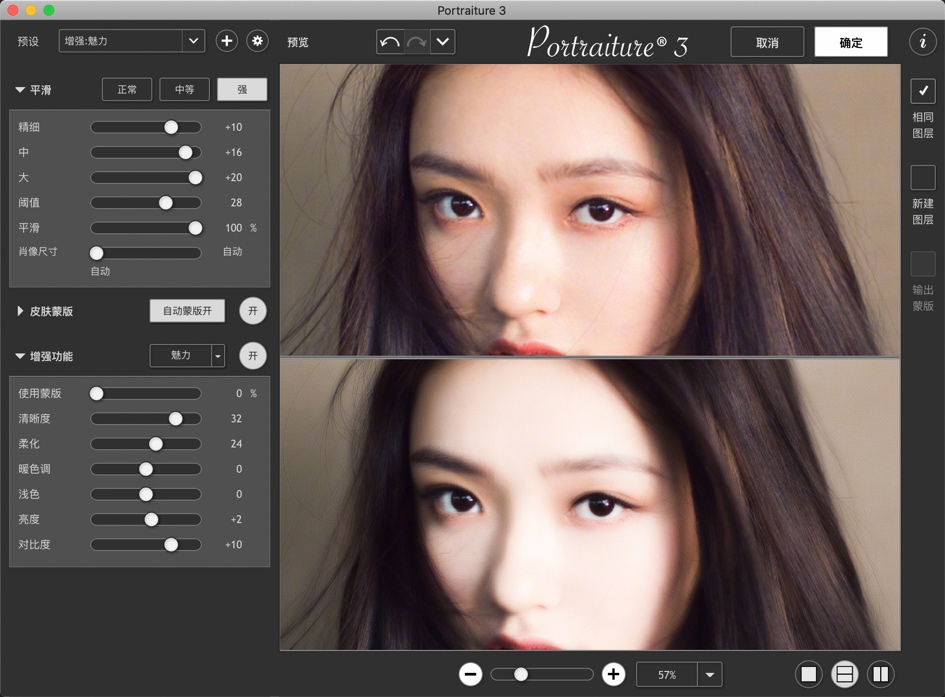
Task: Click the add new preset plus icon
Action: point(227,41)
